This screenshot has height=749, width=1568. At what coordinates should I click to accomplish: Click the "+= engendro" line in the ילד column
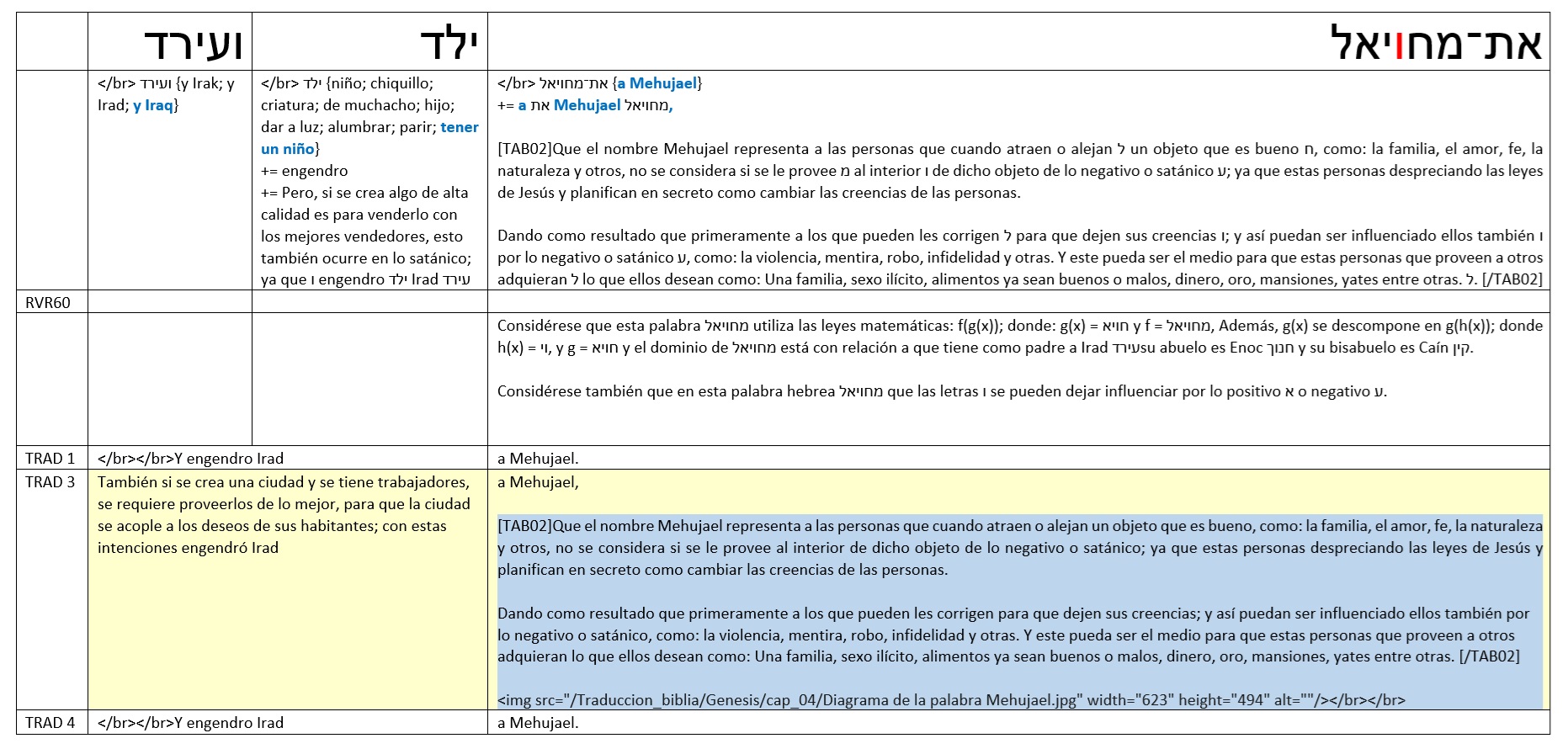click(x=304, y=171)
